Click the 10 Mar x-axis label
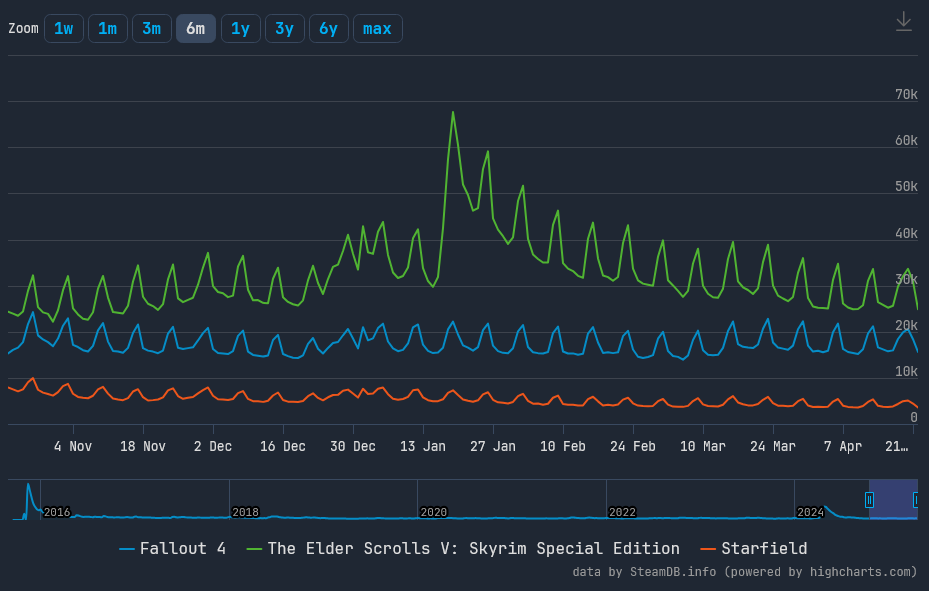The height and width of the screenshot is (591, 929). point(703,447)
